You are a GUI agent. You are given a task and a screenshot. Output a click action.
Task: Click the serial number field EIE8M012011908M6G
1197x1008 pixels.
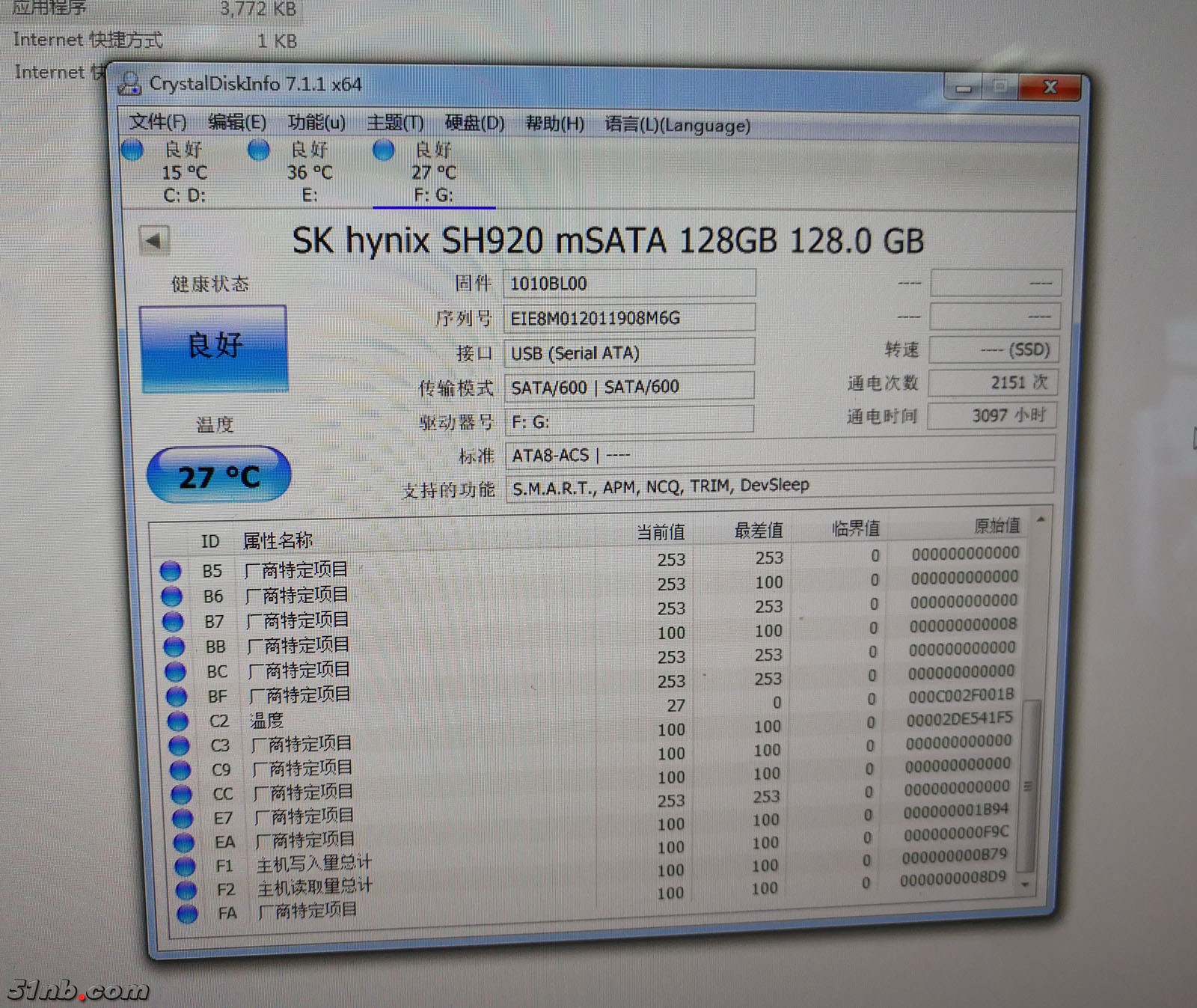(x=629, y=318)
